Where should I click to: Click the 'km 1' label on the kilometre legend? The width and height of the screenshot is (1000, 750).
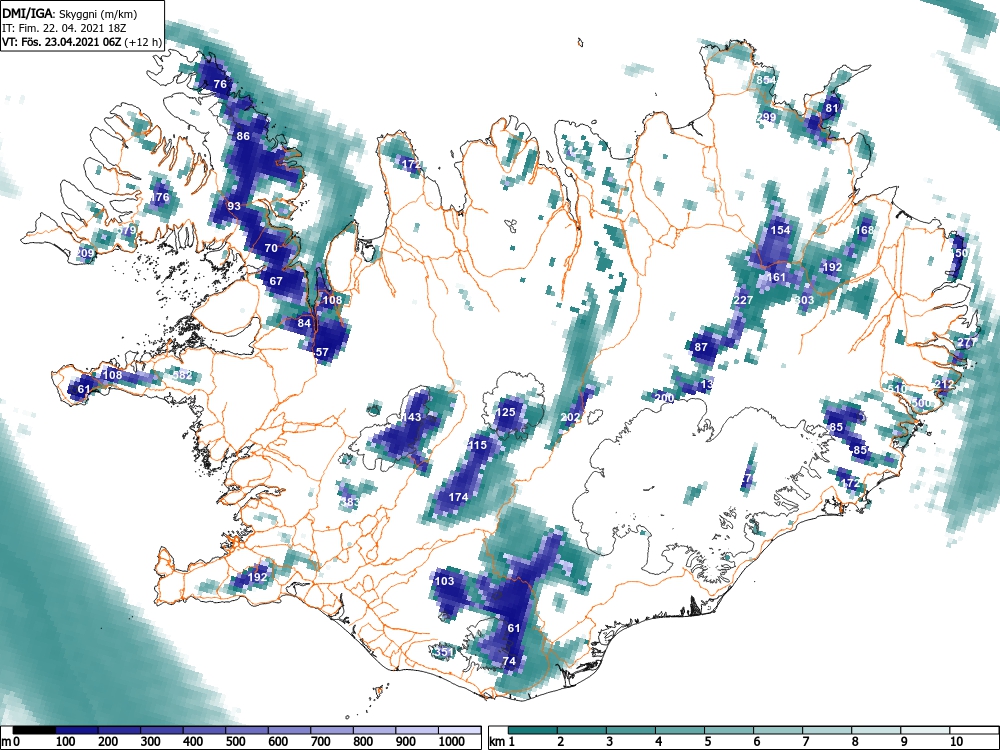502,741
